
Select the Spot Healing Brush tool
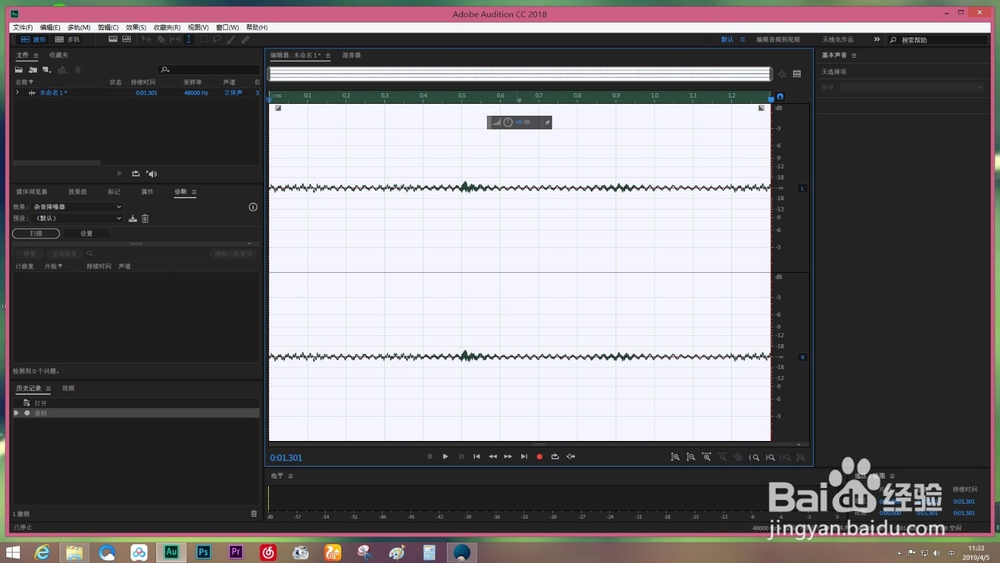[245, 40]
